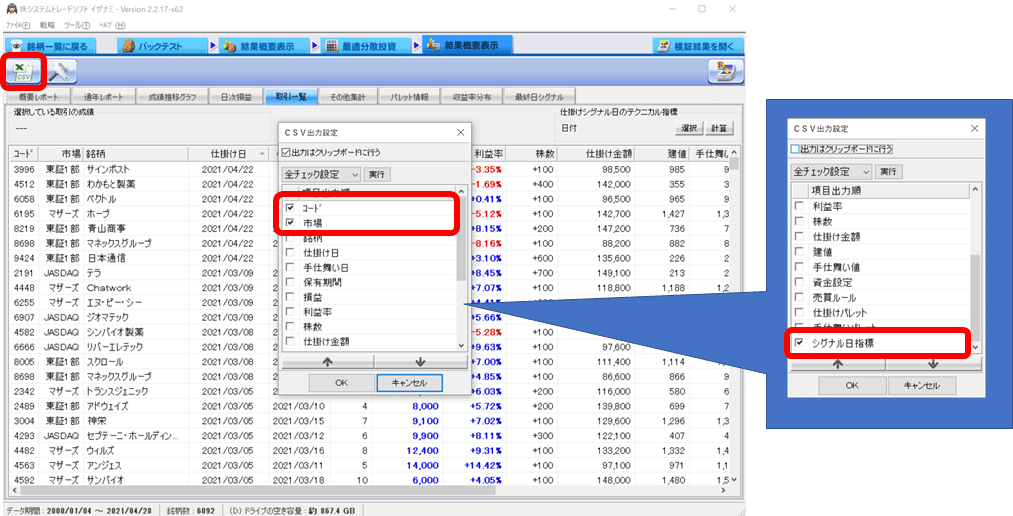Image resolution: width=1013 pixels, height=516 pixels.
Task: Check the 手仕舞い日 checkbox in center dialog
Action: [x=290, y=267]
